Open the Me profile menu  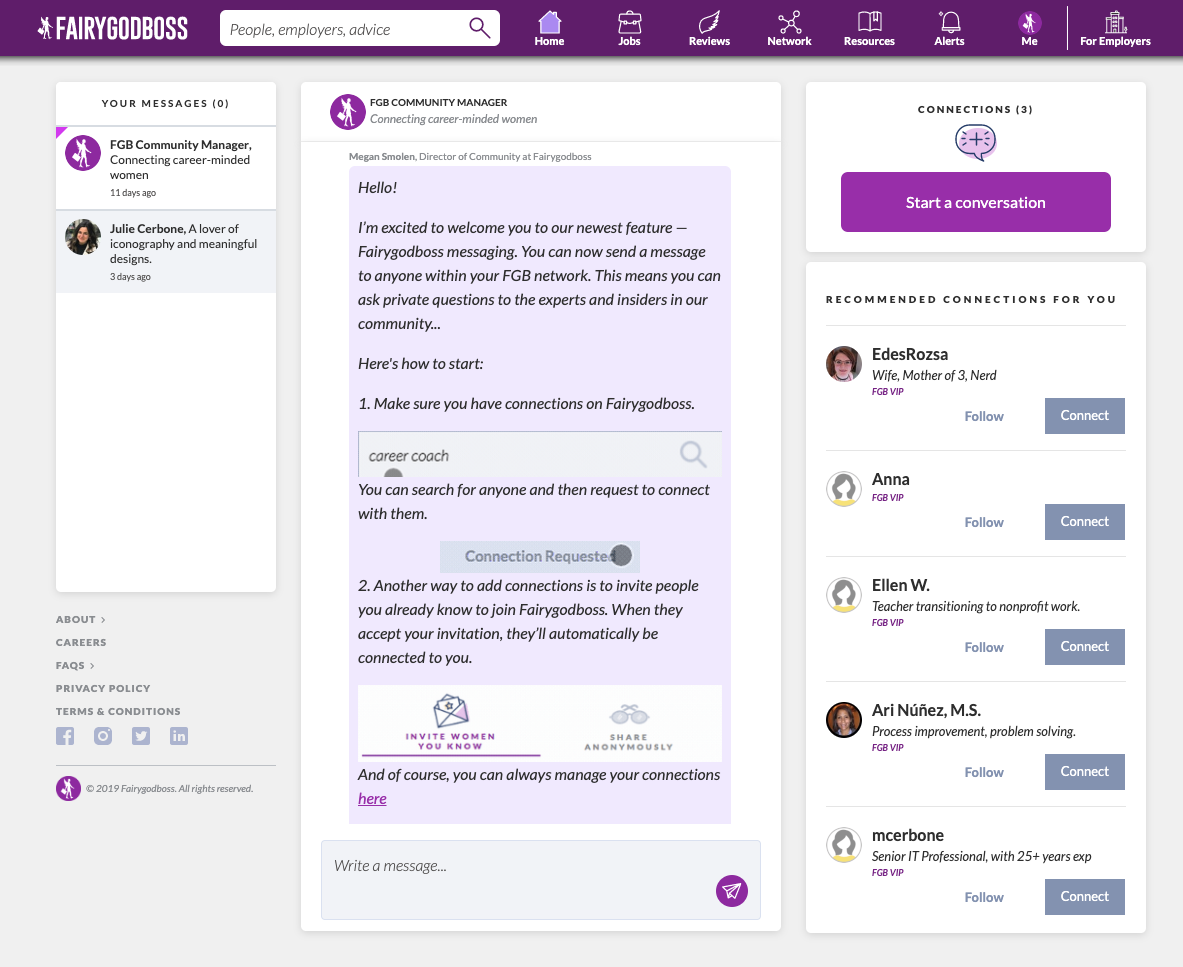(1029, 29)
